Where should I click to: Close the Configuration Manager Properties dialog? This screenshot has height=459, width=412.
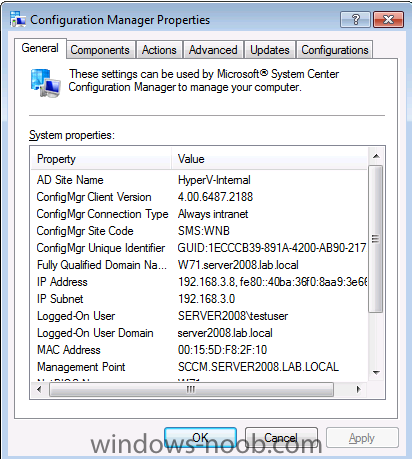[389, 20]
